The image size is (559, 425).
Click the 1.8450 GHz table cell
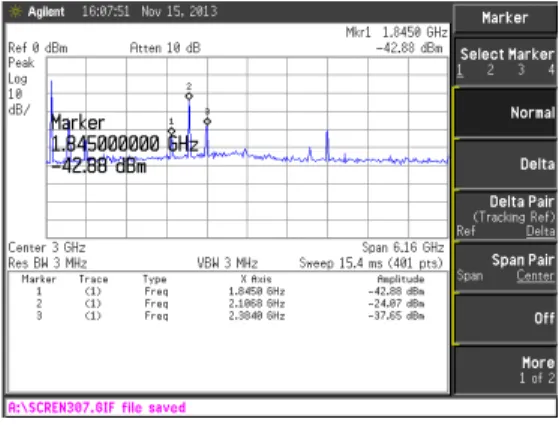tap(257, 292)
